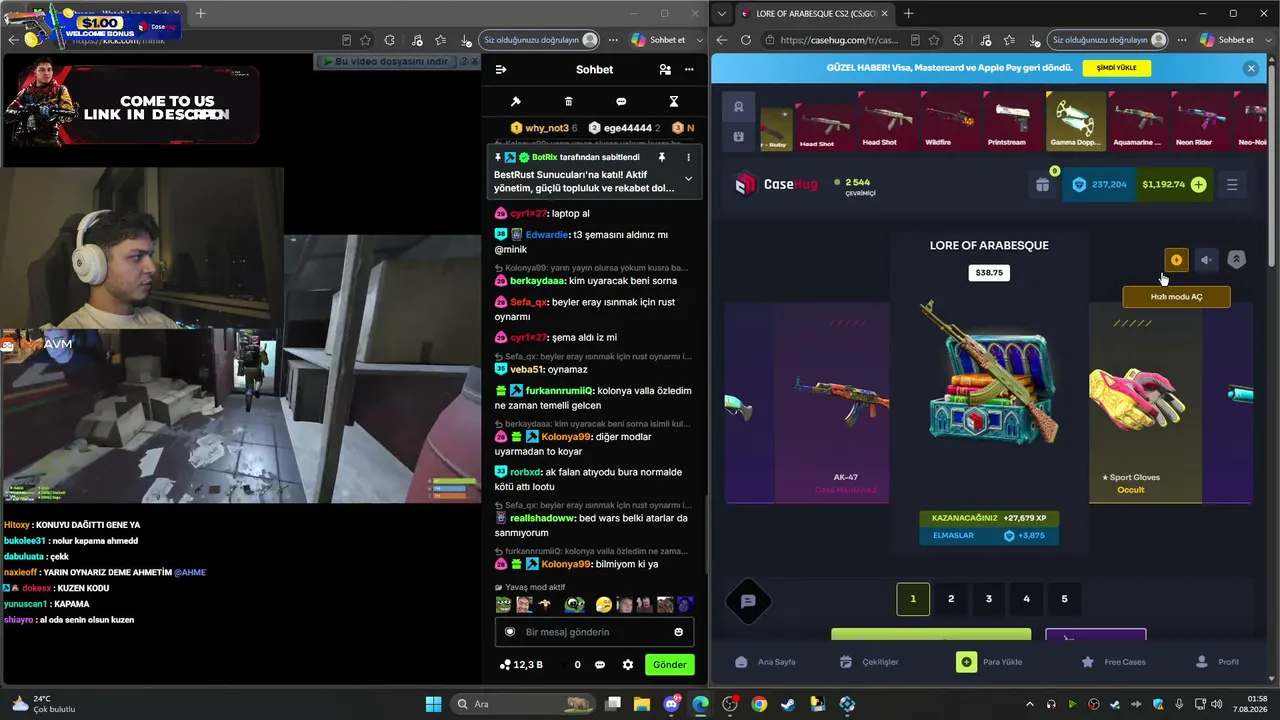This screenshot has width=1280, height=720.
Task: Click the ŞİMDİ YÜKLE yellow button
Action: click(1116, 68)
